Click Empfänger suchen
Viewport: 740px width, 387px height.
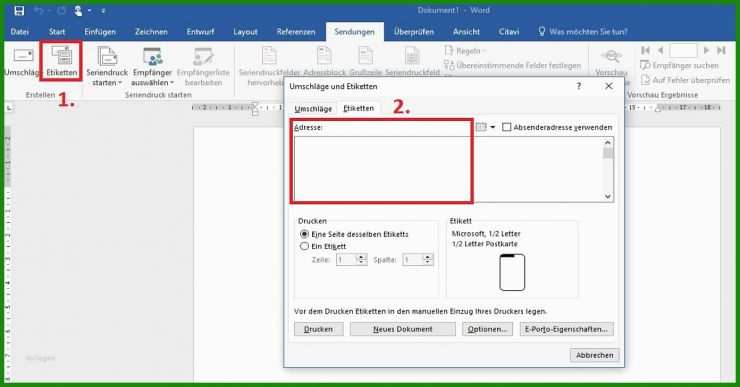(x=679, y=65)
